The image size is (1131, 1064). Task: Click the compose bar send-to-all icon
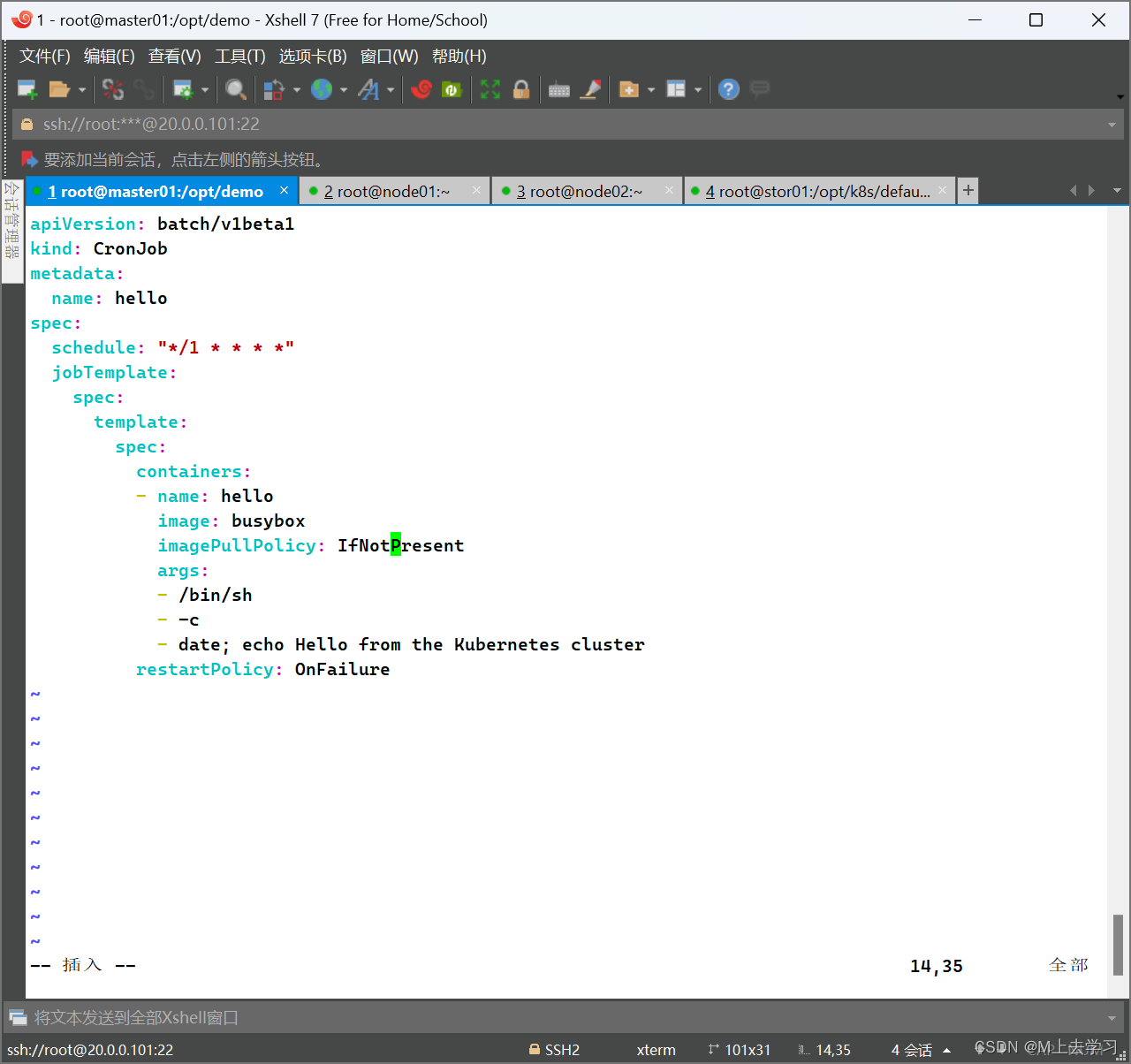pos(18,1018)
